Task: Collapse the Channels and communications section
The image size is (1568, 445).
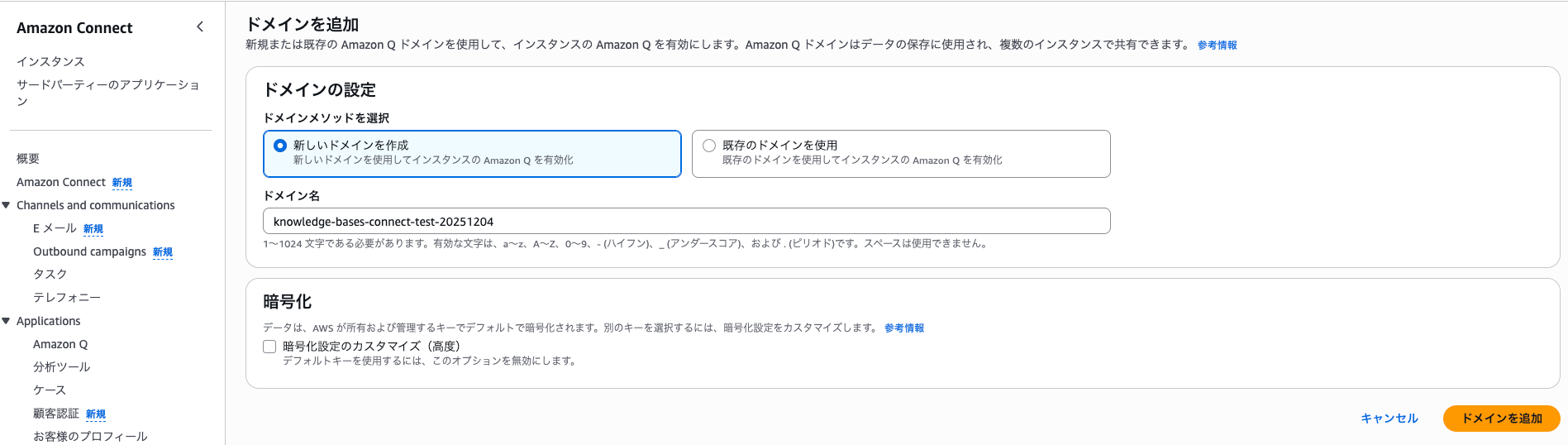Action: click(x=6, y=205)
